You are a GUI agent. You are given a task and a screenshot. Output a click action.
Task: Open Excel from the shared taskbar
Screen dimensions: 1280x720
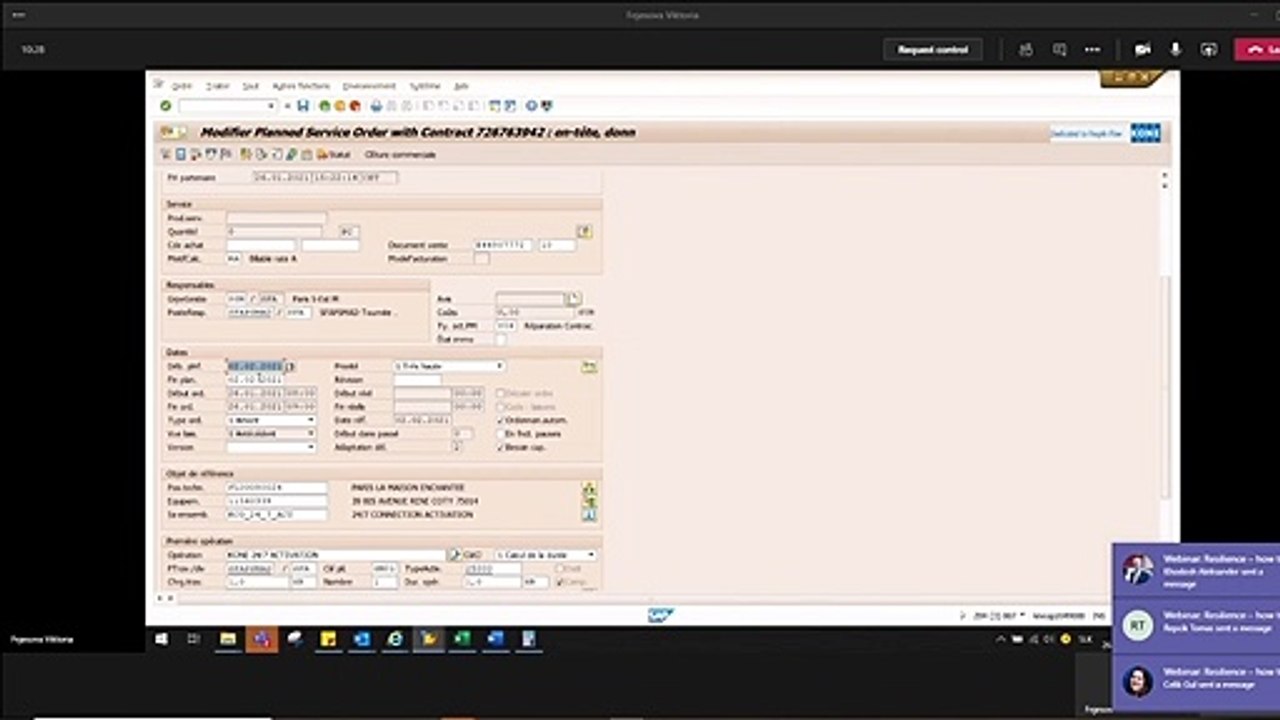[x=462, y=639]
